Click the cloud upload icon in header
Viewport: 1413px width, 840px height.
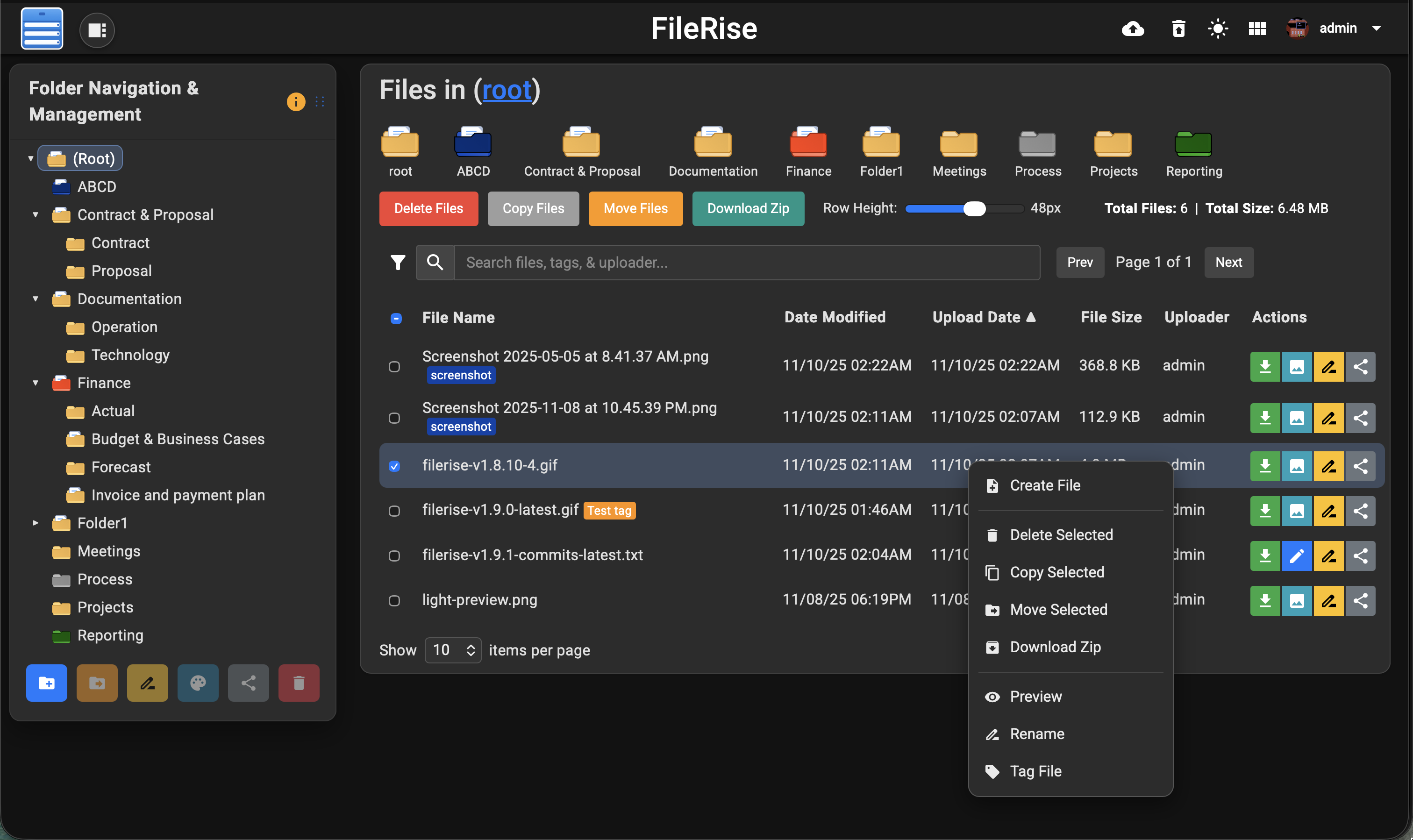[1133, 28]
